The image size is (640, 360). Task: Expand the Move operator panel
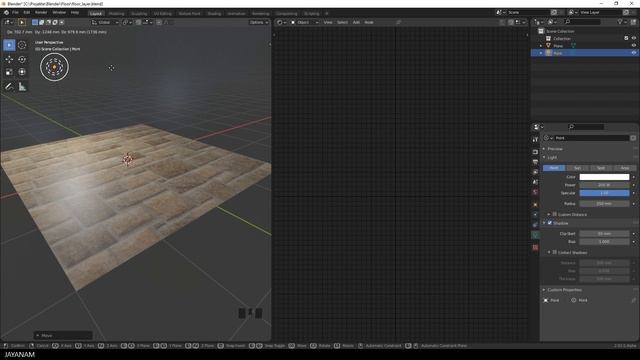[63, 336]
